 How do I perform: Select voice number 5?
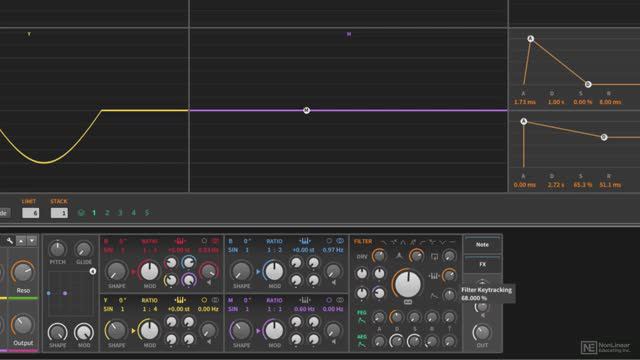pyautogui.click(x=147, y=213)
